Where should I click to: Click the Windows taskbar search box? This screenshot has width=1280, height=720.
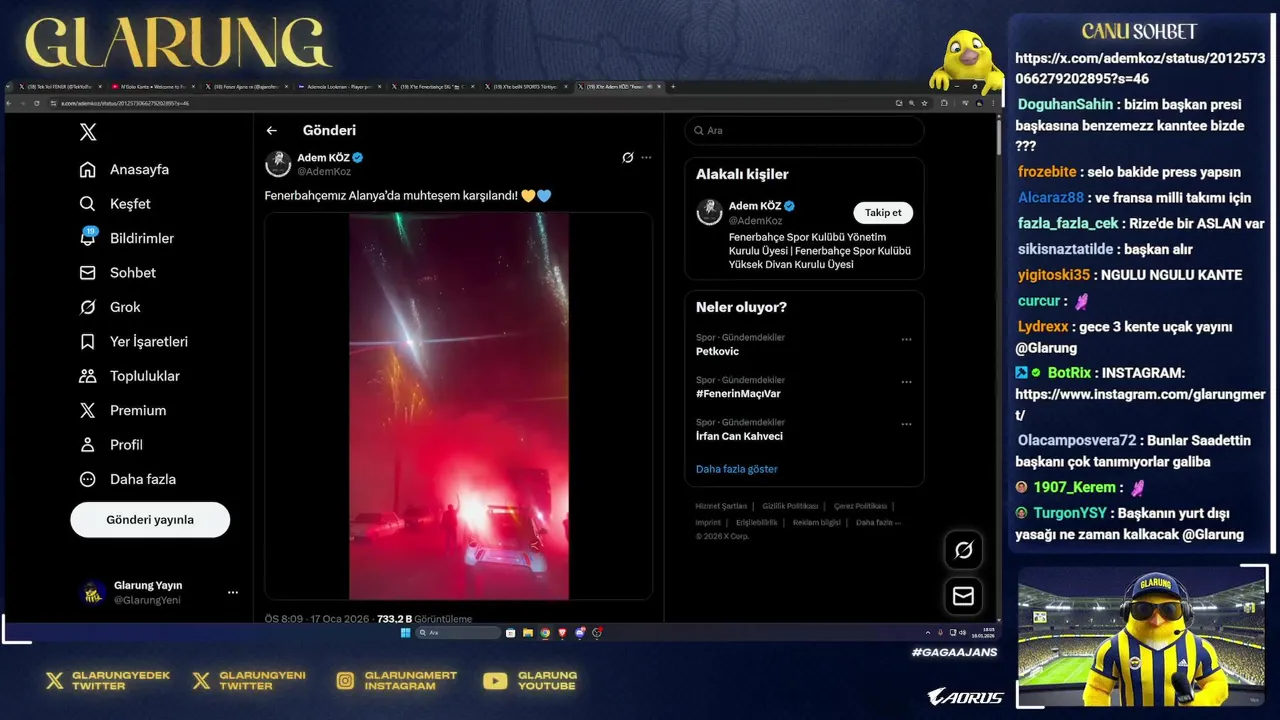click(459, 633)
